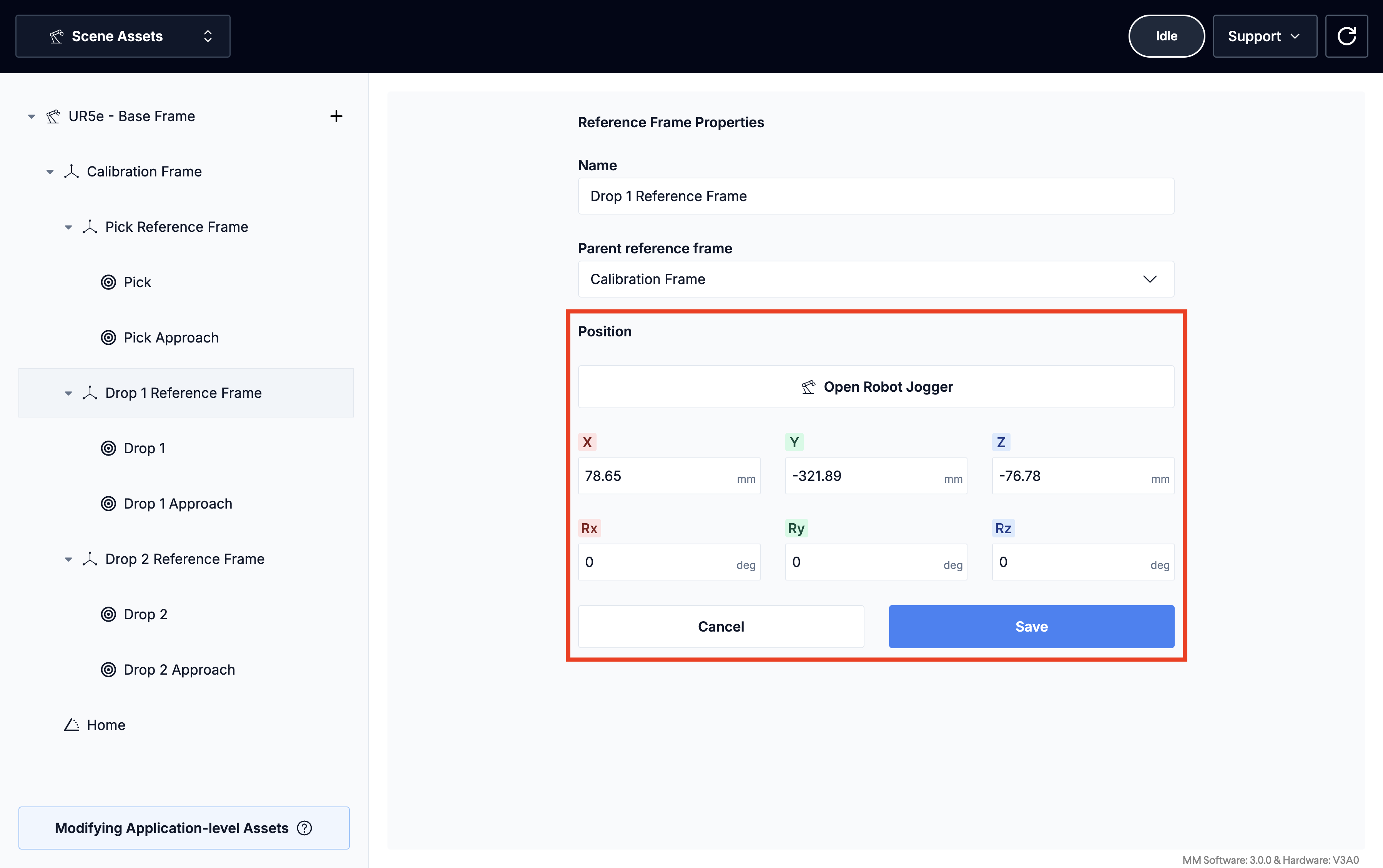Click the Pick target icon
The height and width of the screenshot is (868, 1383).
coord(108,283)
